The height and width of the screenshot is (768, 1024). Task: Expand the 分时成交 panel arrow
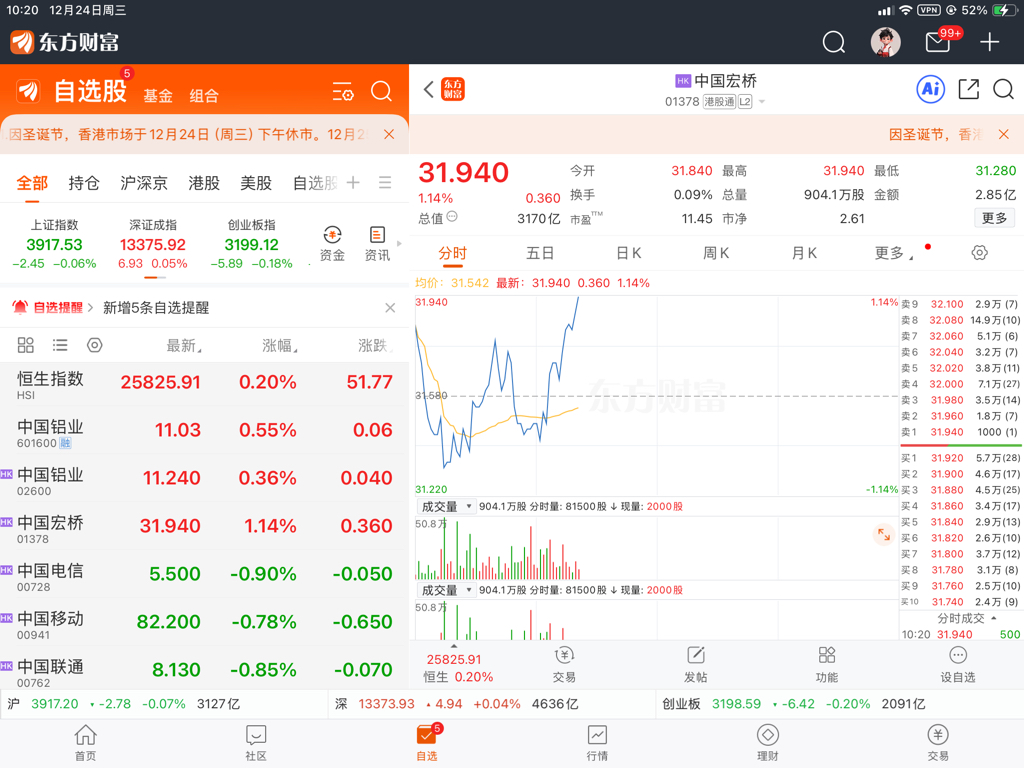(x=994, y=618)
